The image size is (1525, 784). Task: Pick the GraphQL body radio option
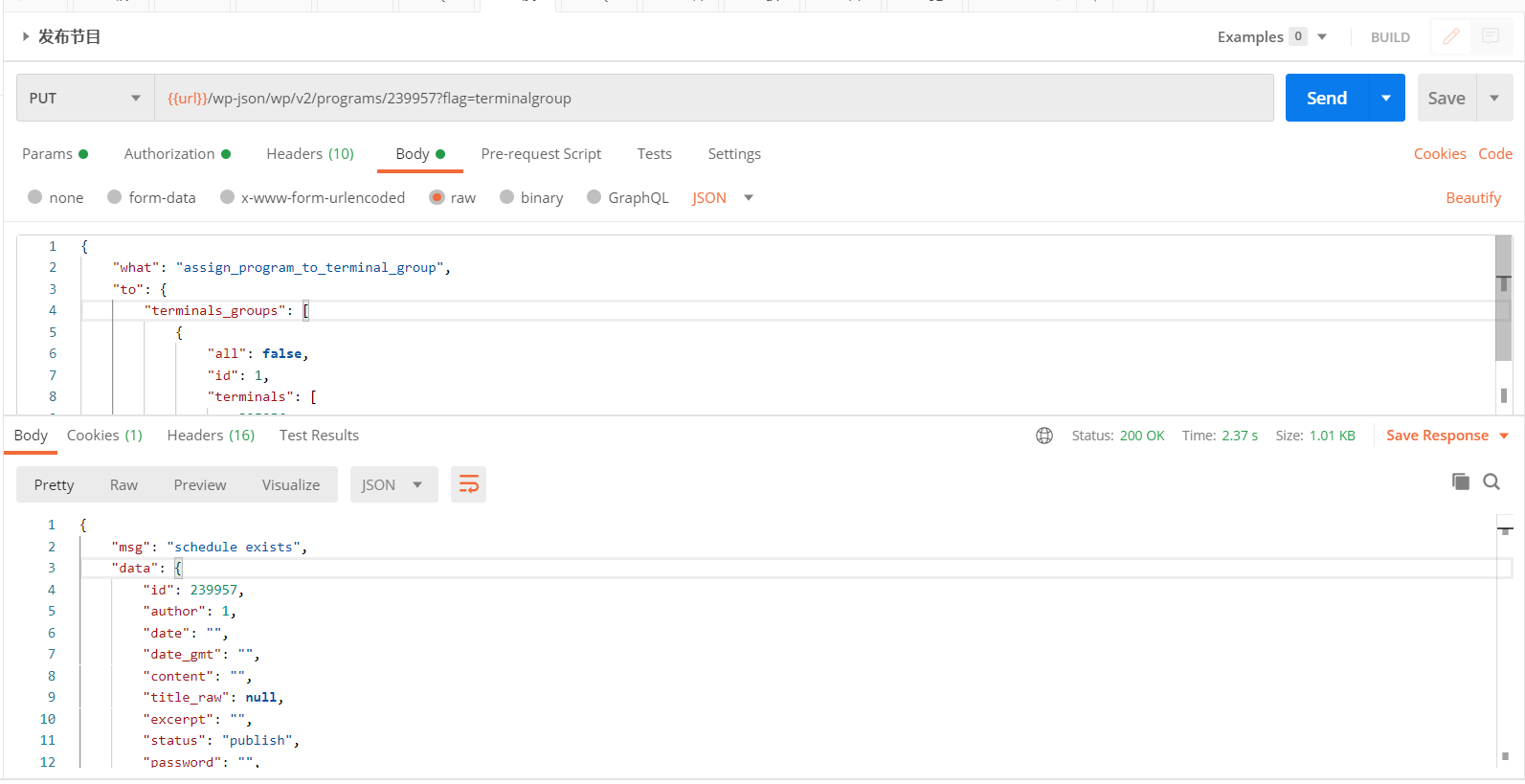(x=594, y=197)
